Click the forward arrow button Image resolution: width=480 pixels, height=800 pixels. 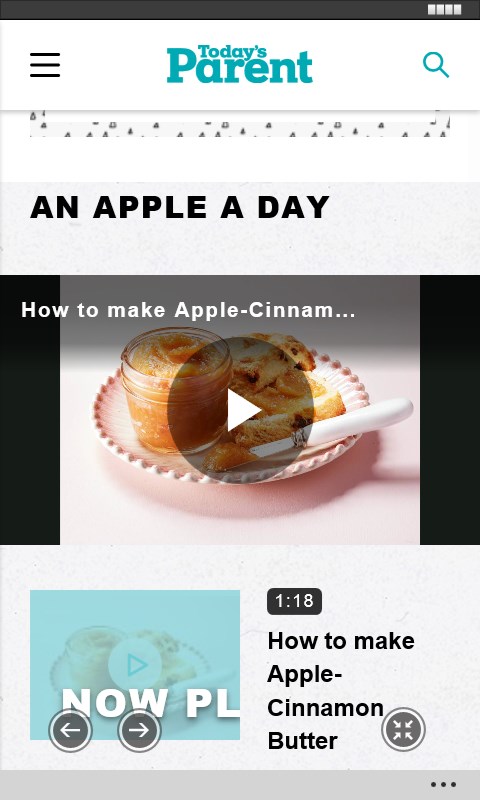tap(139, 730)
